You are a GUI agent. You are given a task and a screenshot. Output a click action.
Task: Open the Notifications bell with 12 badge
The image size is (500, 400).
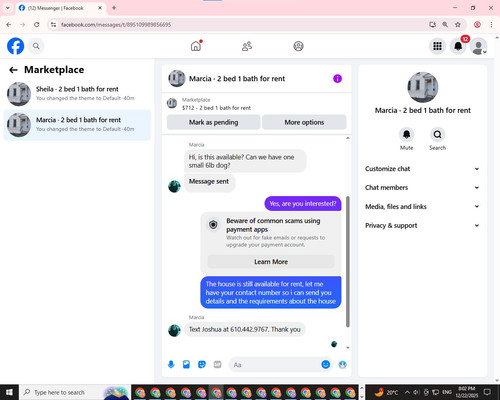point(458,46)
